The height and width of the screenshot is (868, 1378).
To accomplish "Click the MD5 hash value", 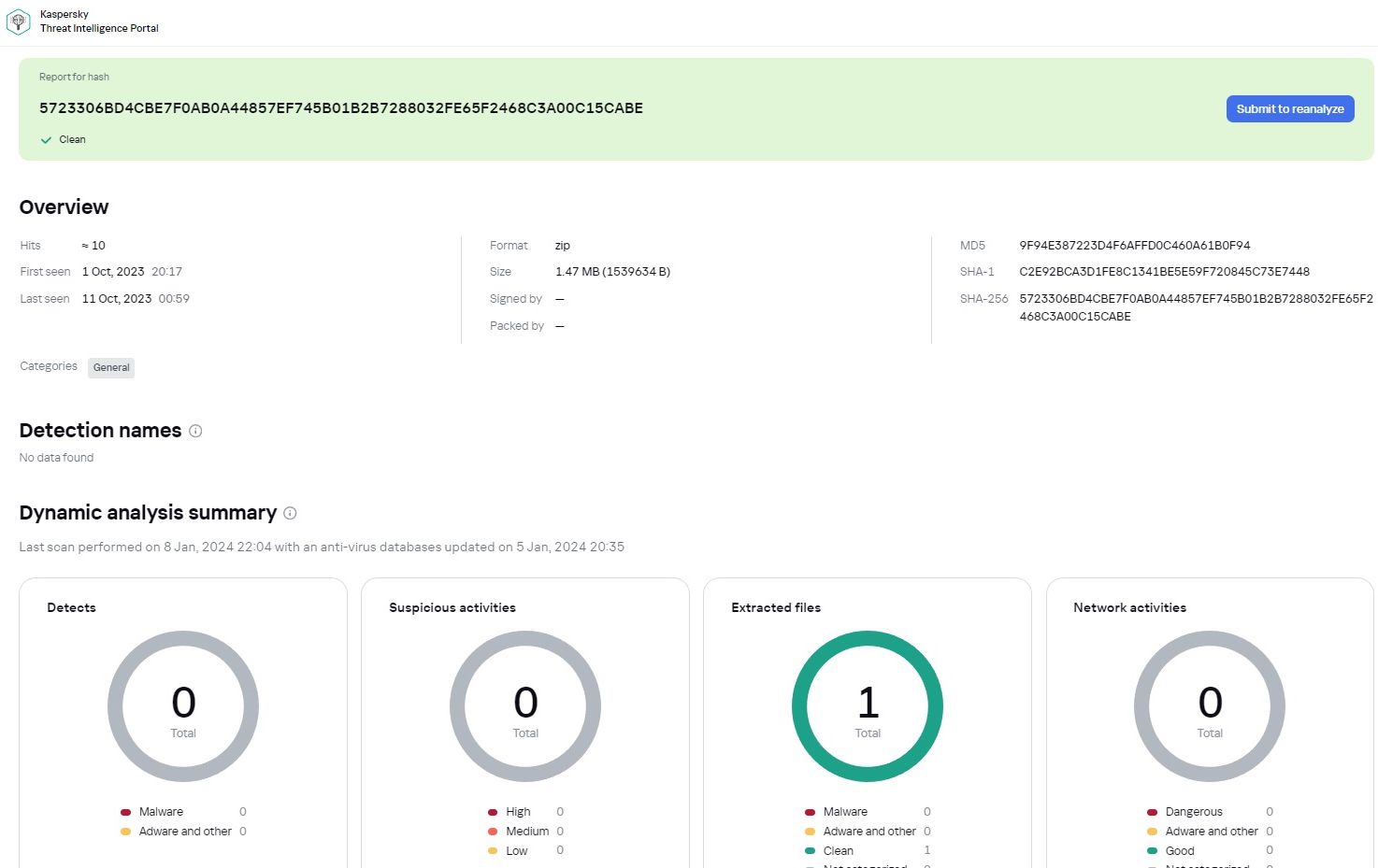I will point(1134,245).
